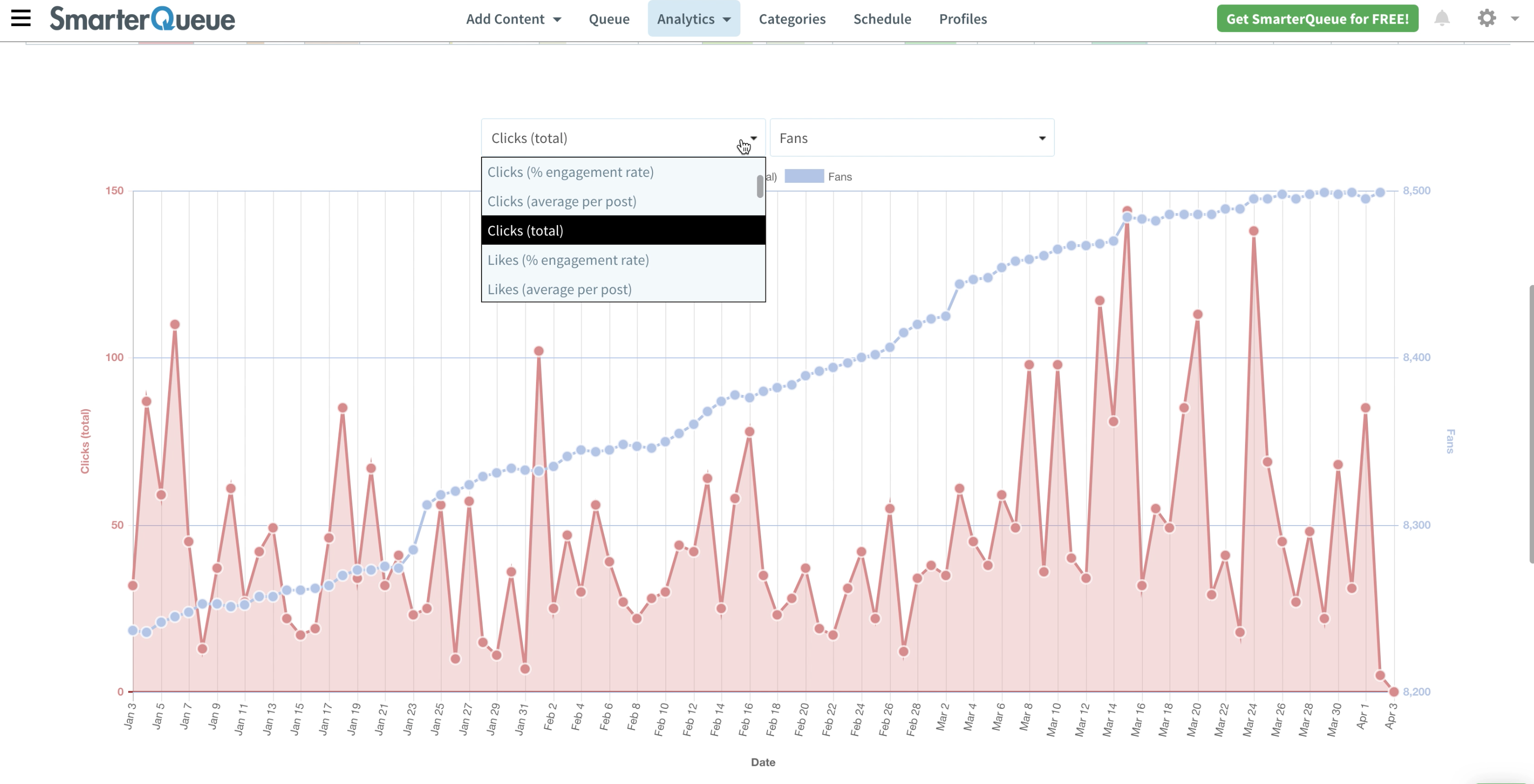The width and height of the screenshot is (1534, 784).
Task: Click the dropdown list scrollbar thumb
Action: (x=760, y=186)
